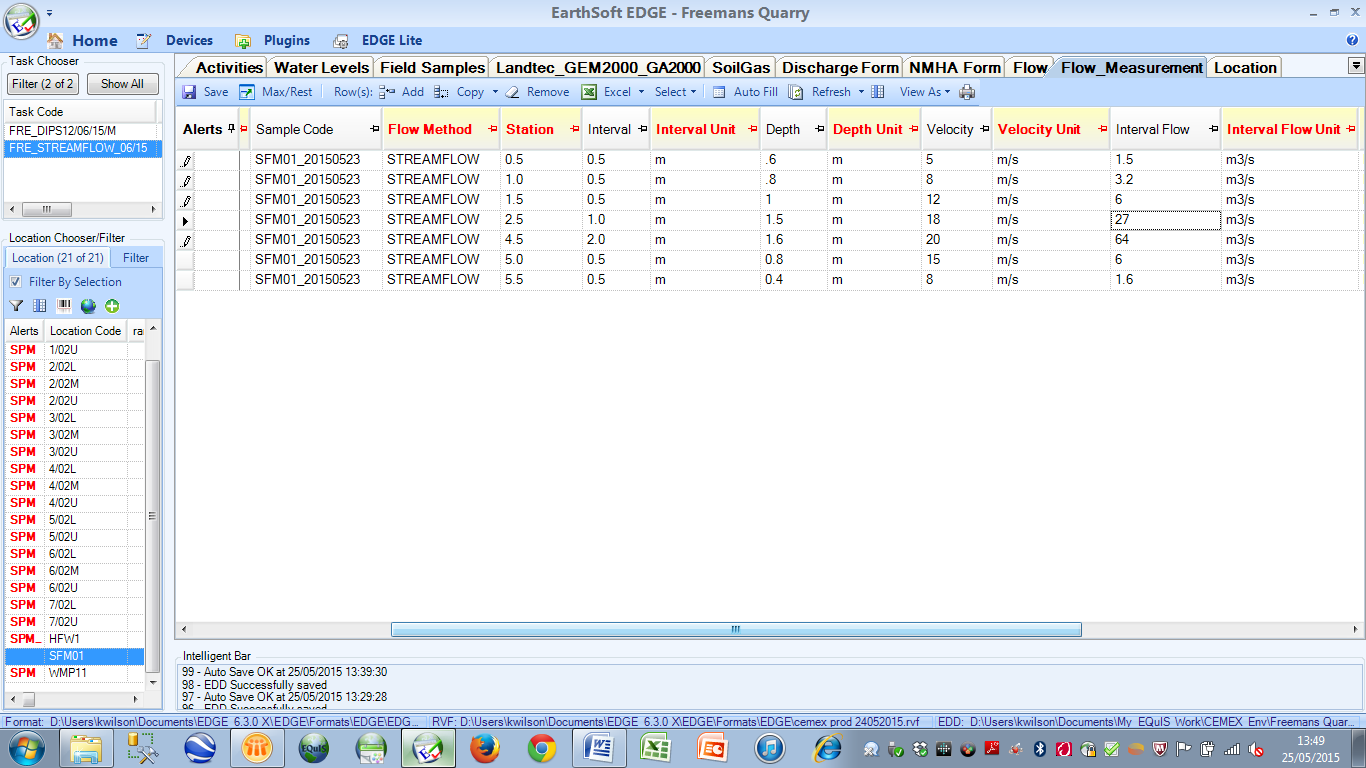Select location HFW1 in list
1366x768 pixels.
point(76,639)
